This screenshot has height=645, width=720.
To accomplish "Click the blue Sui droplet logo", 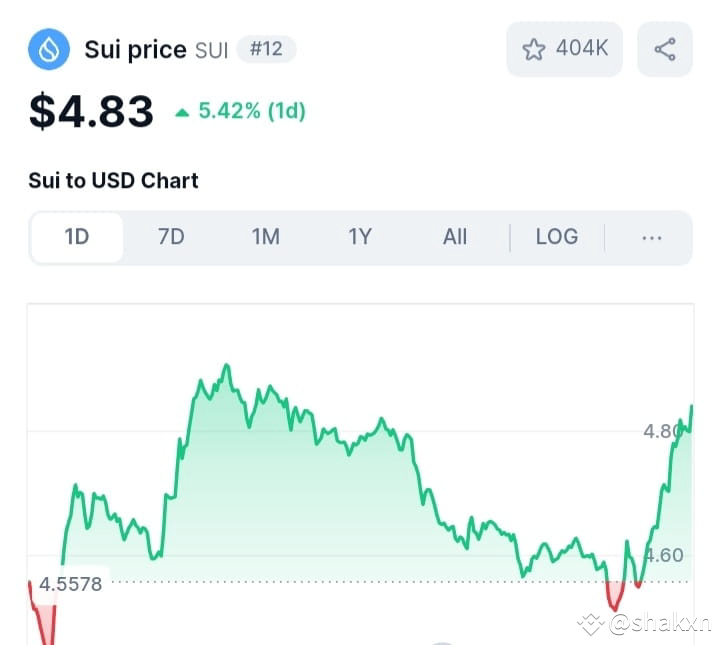I will [x=49, y=49].
